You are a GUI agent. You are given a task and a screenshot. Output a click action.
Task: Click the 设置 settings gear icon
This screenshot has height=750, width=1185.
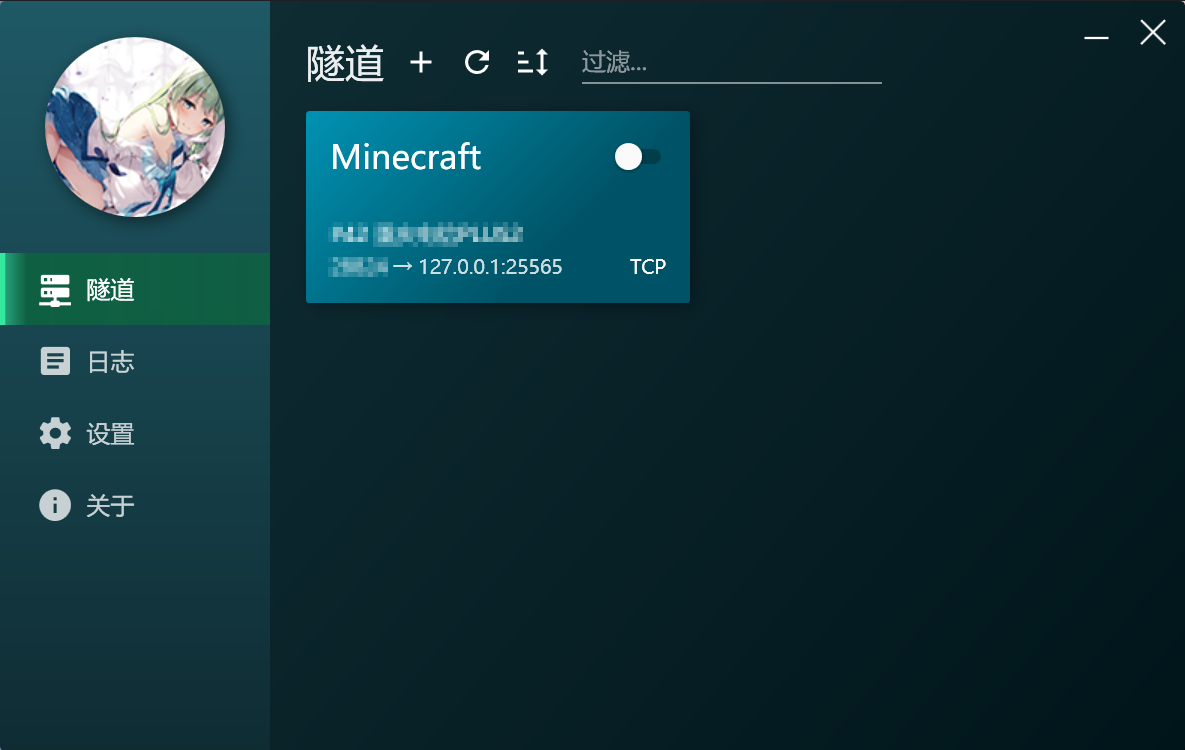[x=55, y=433]
